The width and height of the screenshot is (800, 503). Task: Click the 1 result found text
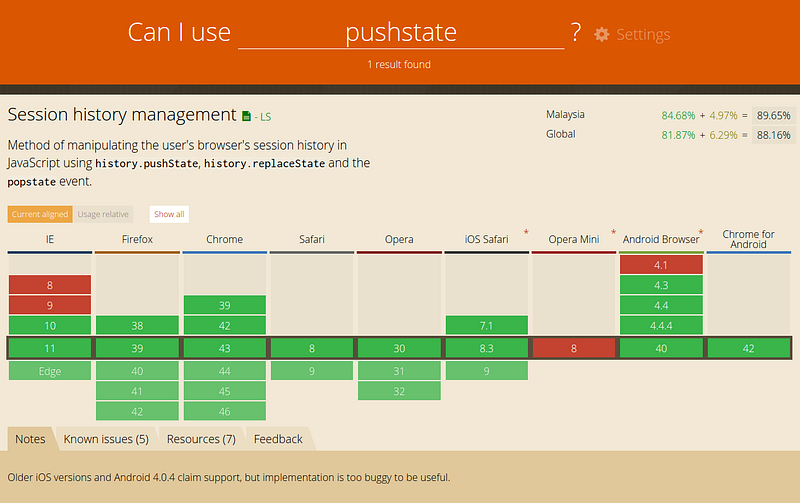(399, 65)
